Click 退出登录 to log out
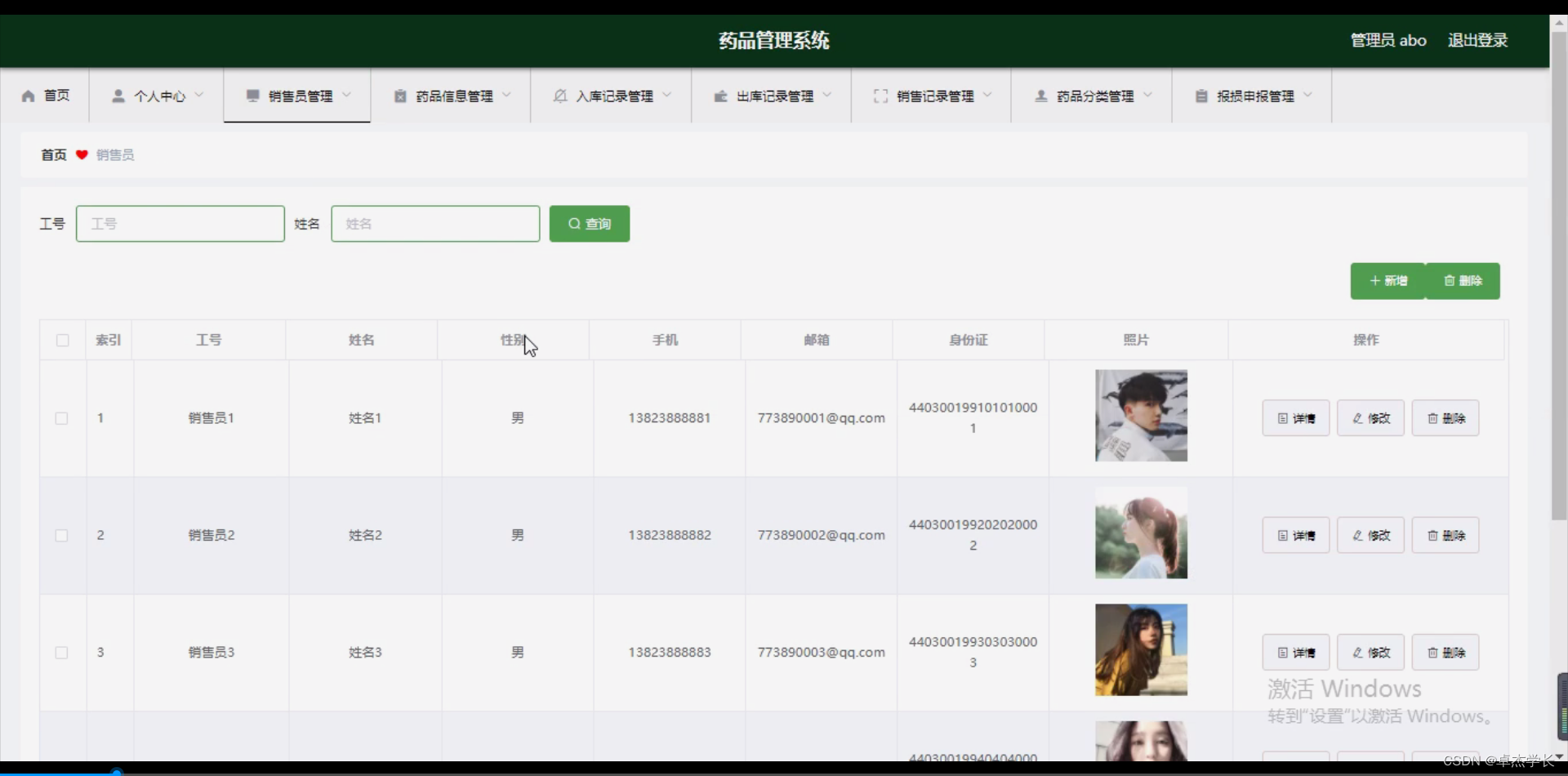The width and height of the screenshot is (1568, 776). click(x=1477, y=40)
